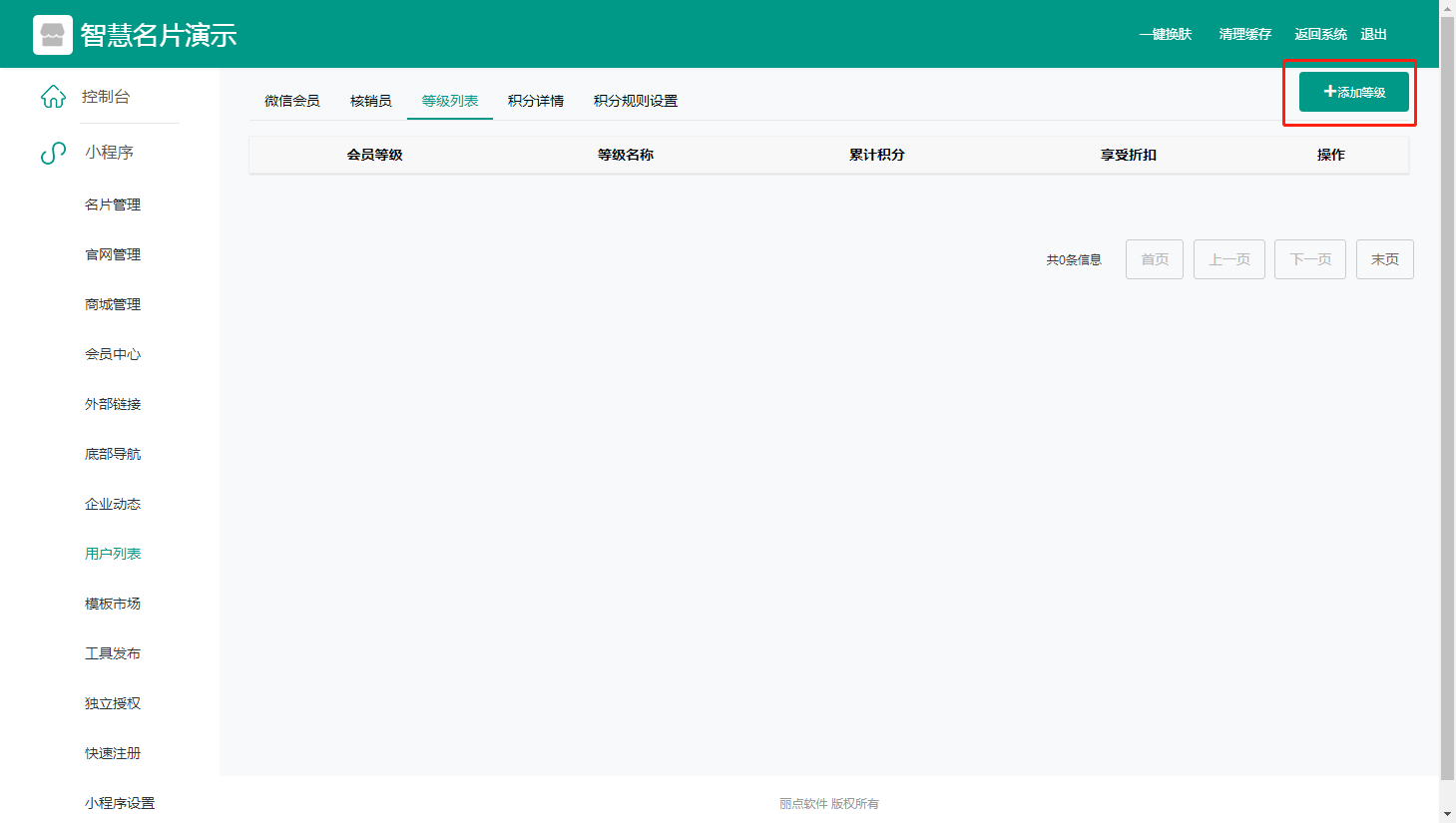Click 清理缓存 in the header
Screen dimensions: 1456x823
[x=1245, y=34]
